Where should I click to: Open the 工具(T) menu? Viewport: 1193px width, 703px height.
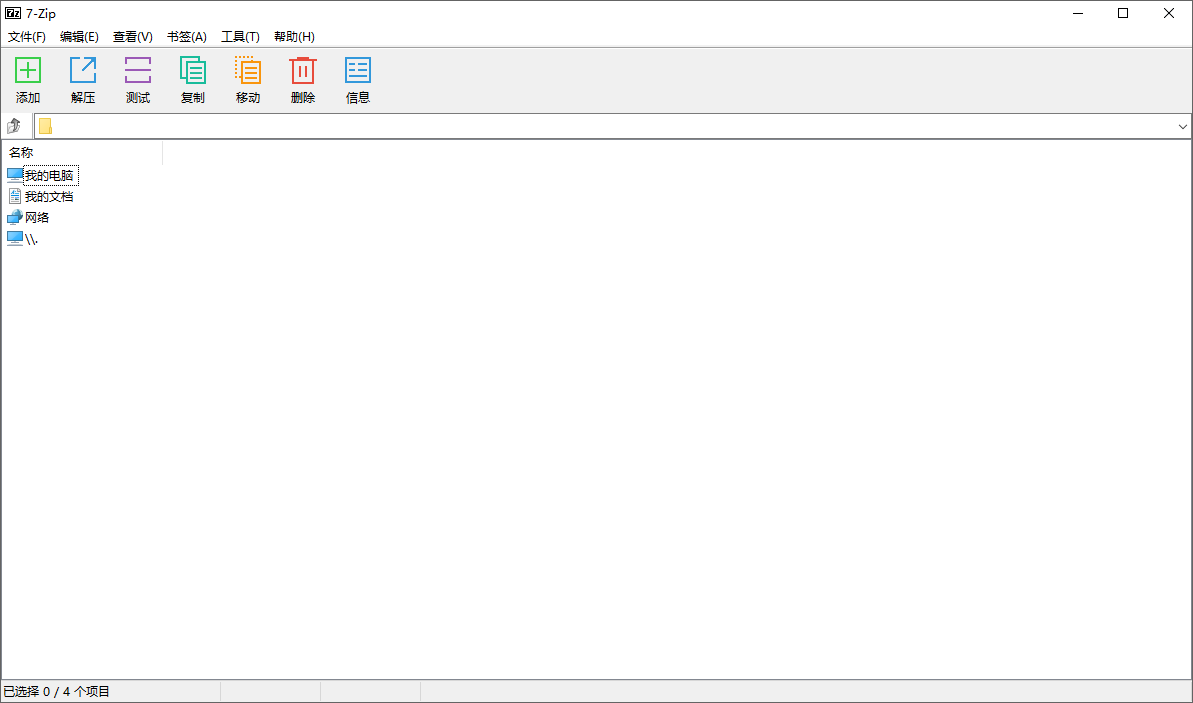point(240,37)
